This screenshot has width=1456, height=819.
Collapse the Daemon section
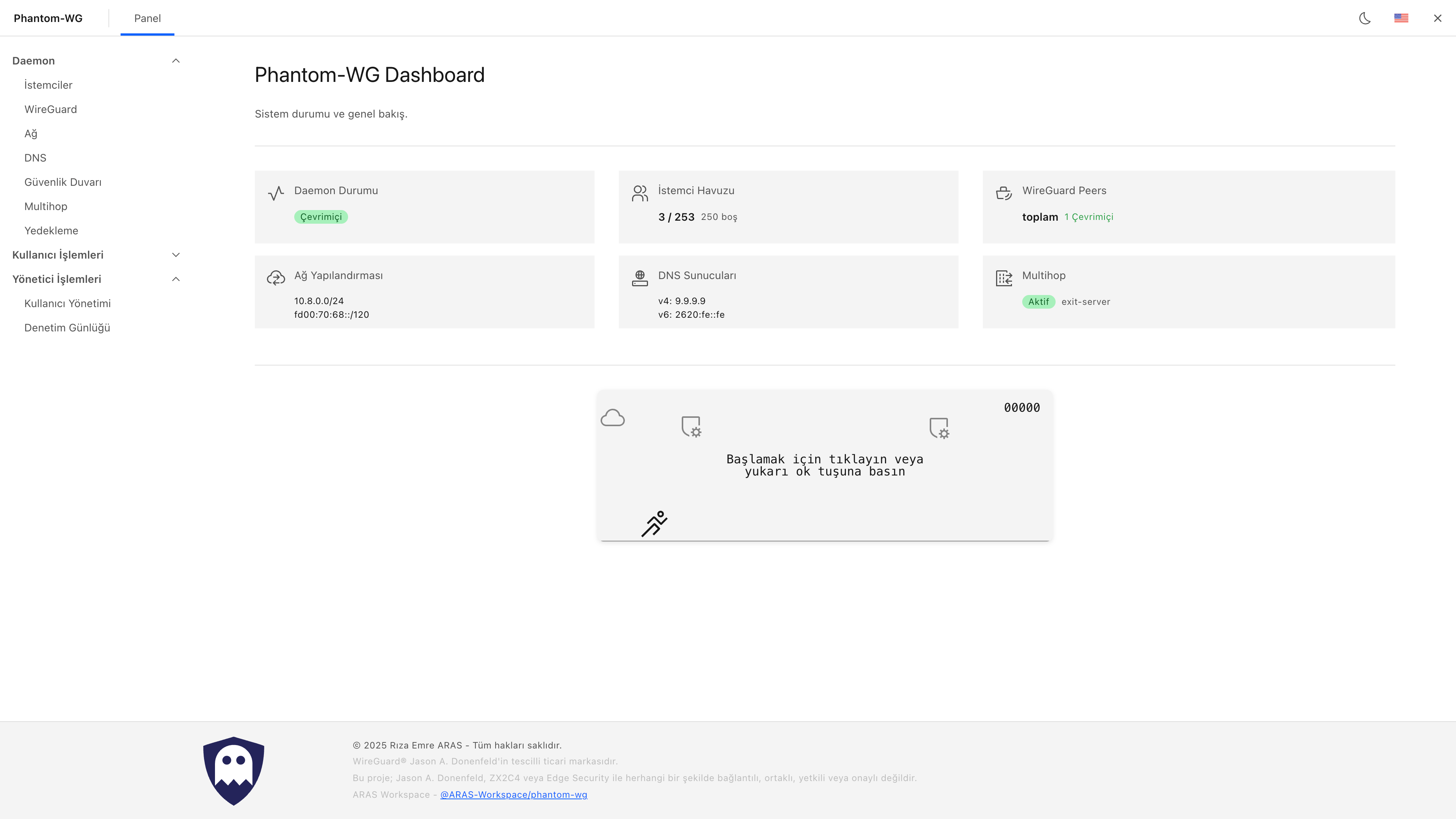175,61
